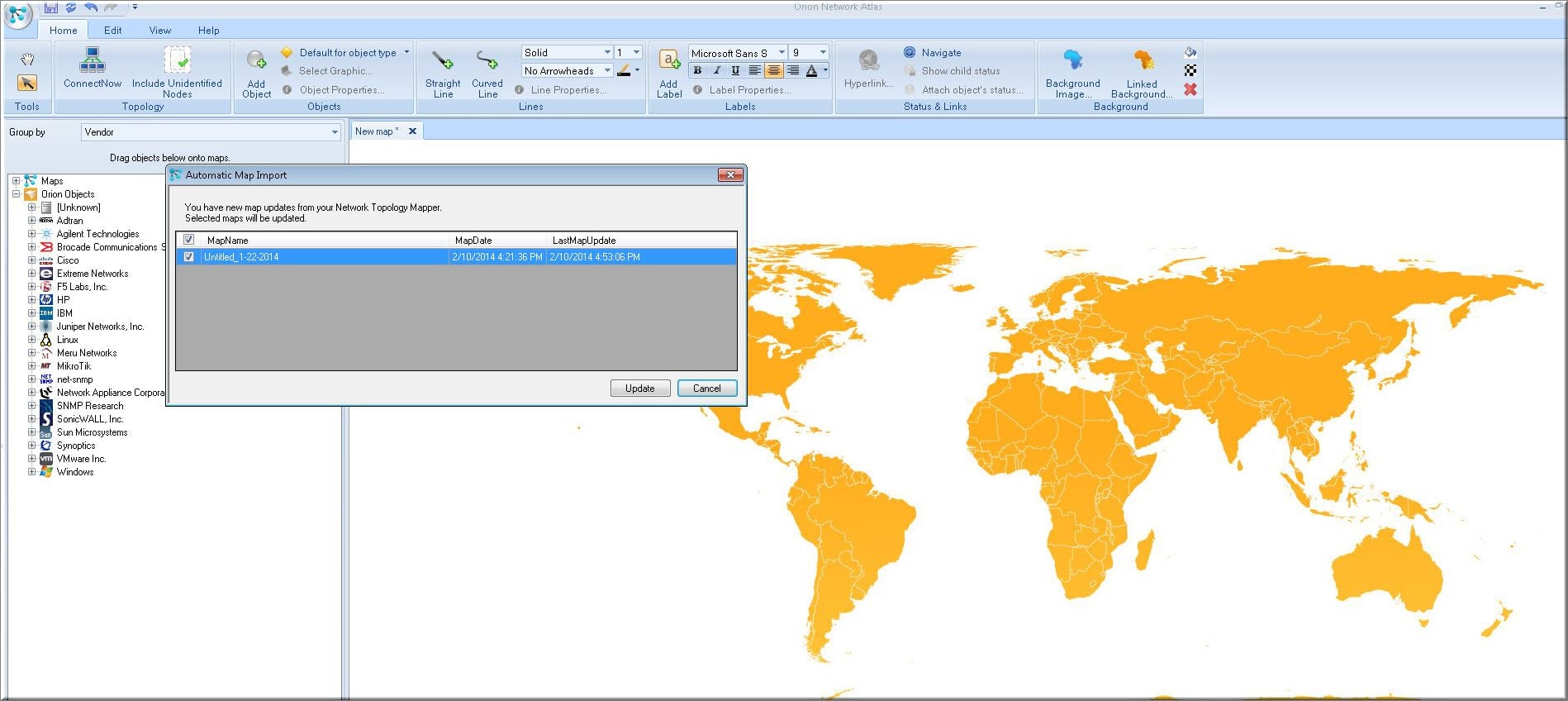Click the Add Label icon
Viewport: 1568px width, 701px height.
(x=669, y=60)
